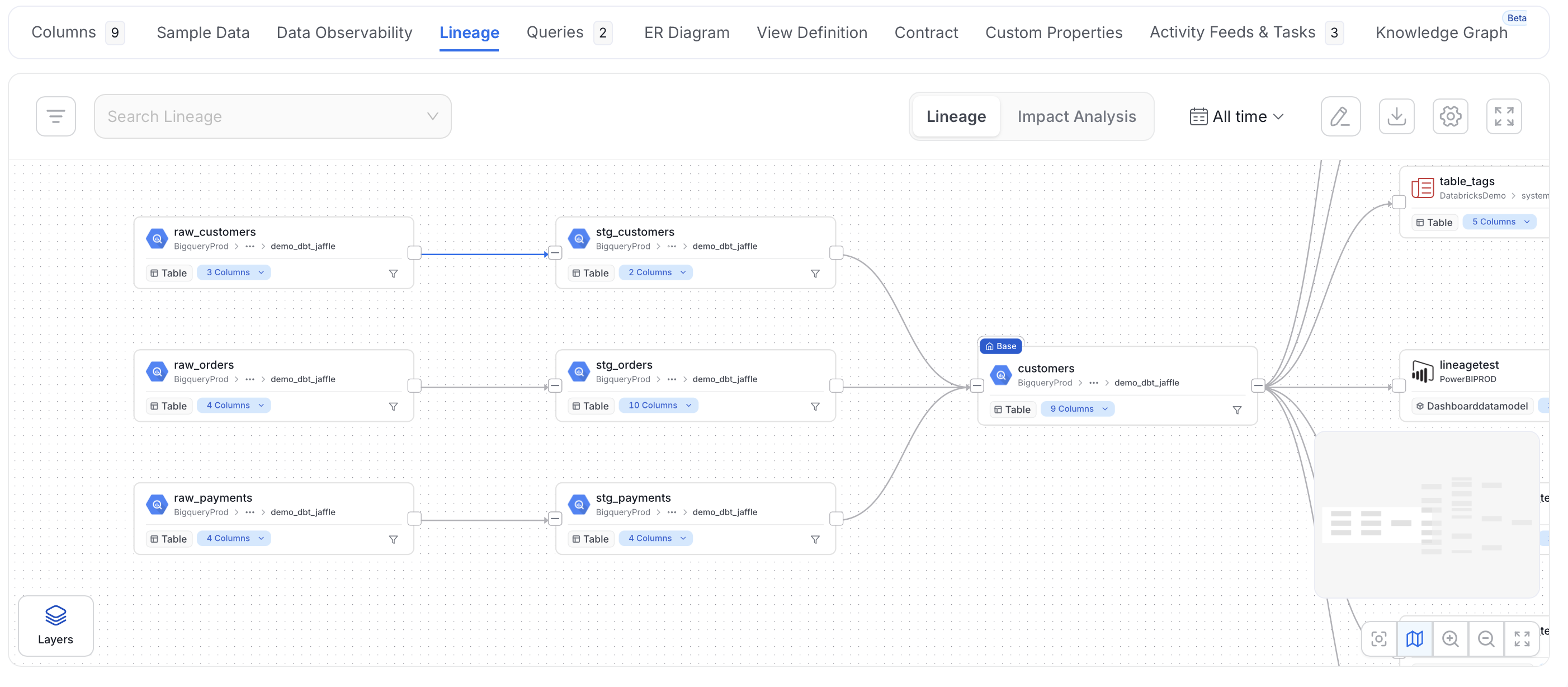Expand 5 Columns on table_tags
This screenshot has width=1568, height=687.
pyautogui.click(x=1500, y=222)
